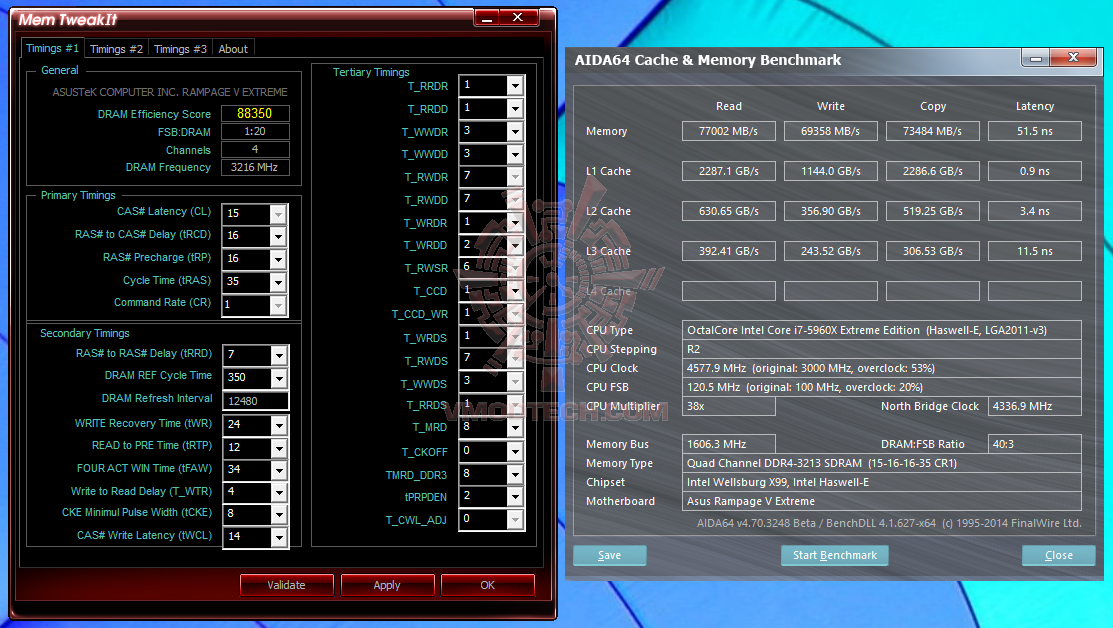The height and width of the screenshot is (628, 1113).
Task: Select the Memory Write value 69358 MB/s
Action: tap(830, 131)
